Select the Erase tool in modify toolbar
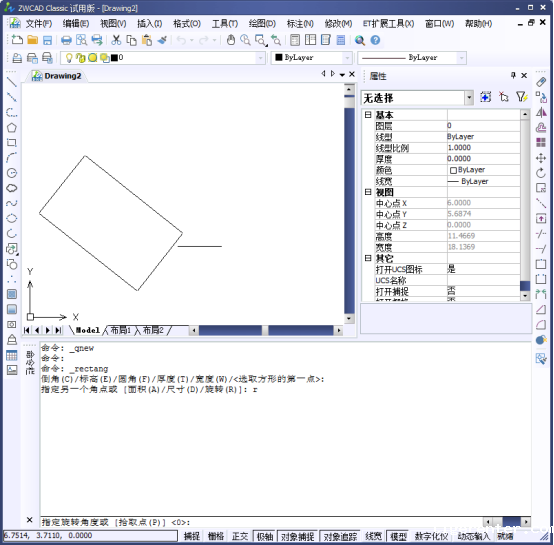The height and width of the screenshot is (545, 554). [x=541, y=82]
